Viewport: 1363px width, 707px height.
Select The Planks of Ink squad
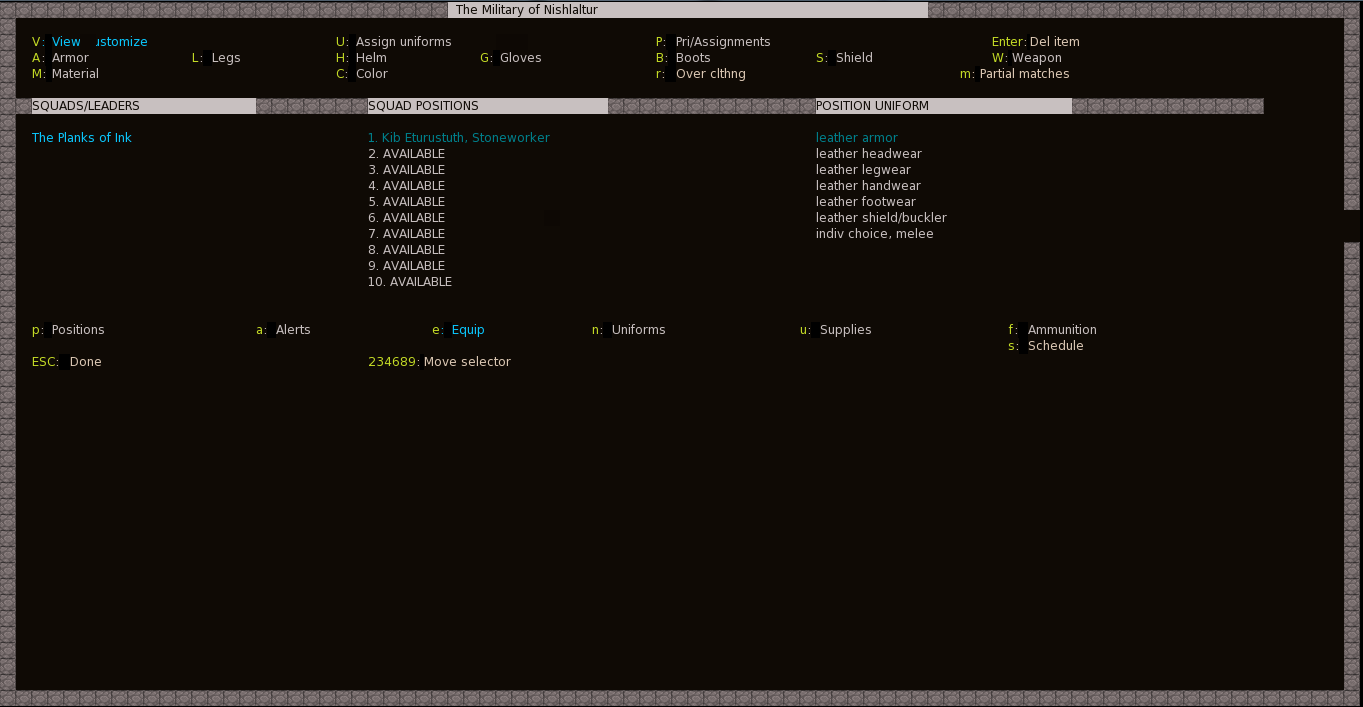coord(81,138)
